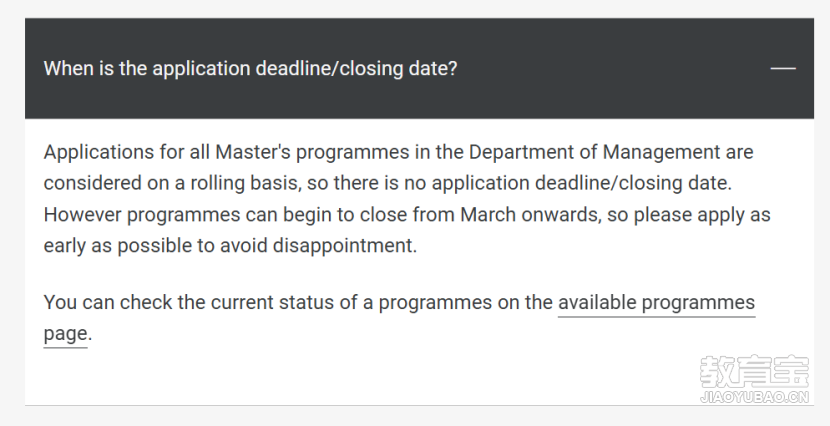Click the sentence start You can check
This screenshot has width=830, height=426.
pyautogui.click(x=108, y=303)
